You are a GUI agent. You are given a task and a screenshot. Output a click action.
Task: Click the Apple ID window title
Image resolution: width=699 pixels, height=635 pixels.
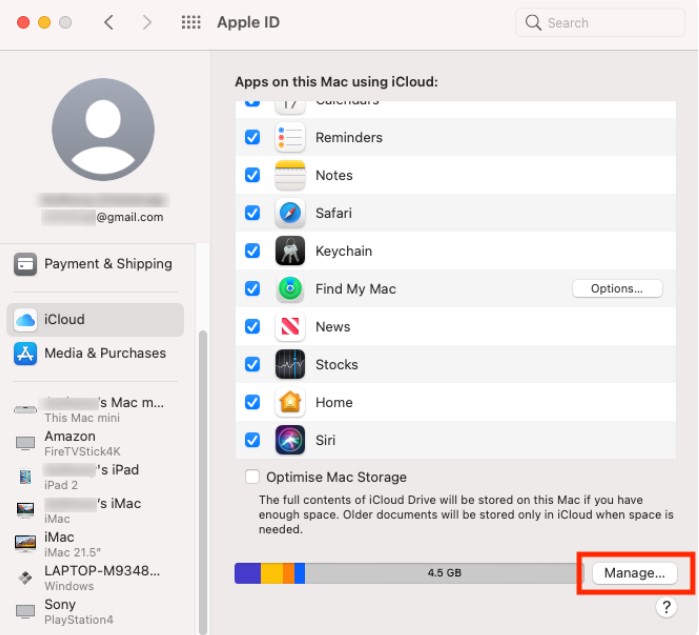248,22
